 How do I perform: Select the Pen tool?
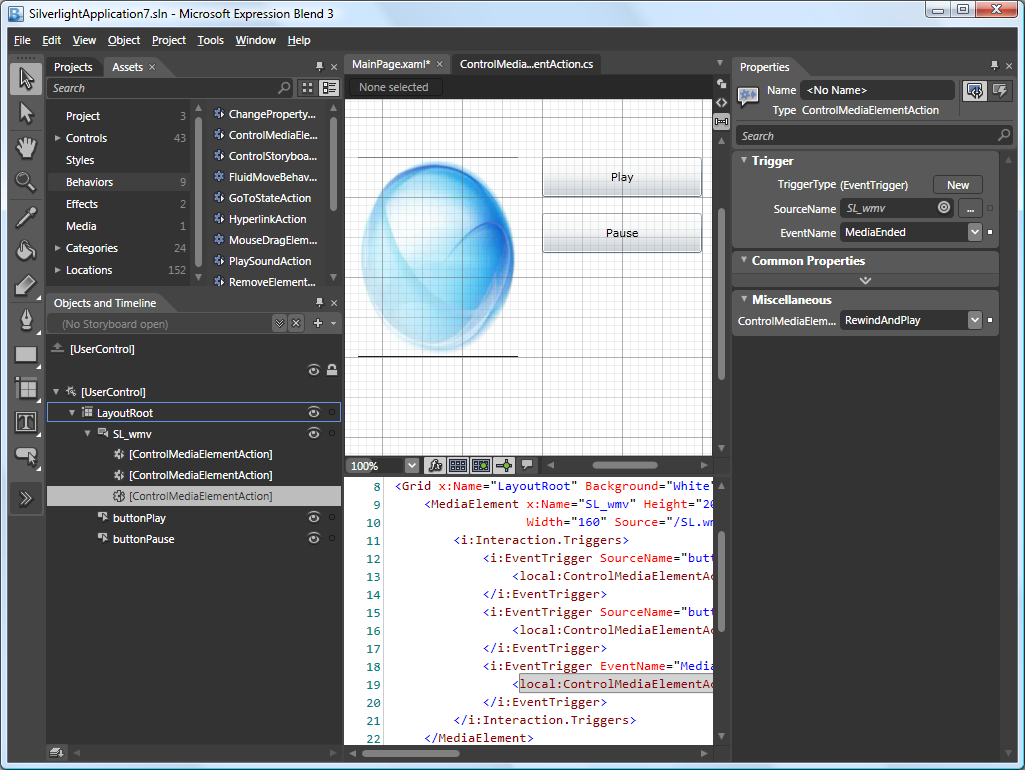tap(26, 319)
